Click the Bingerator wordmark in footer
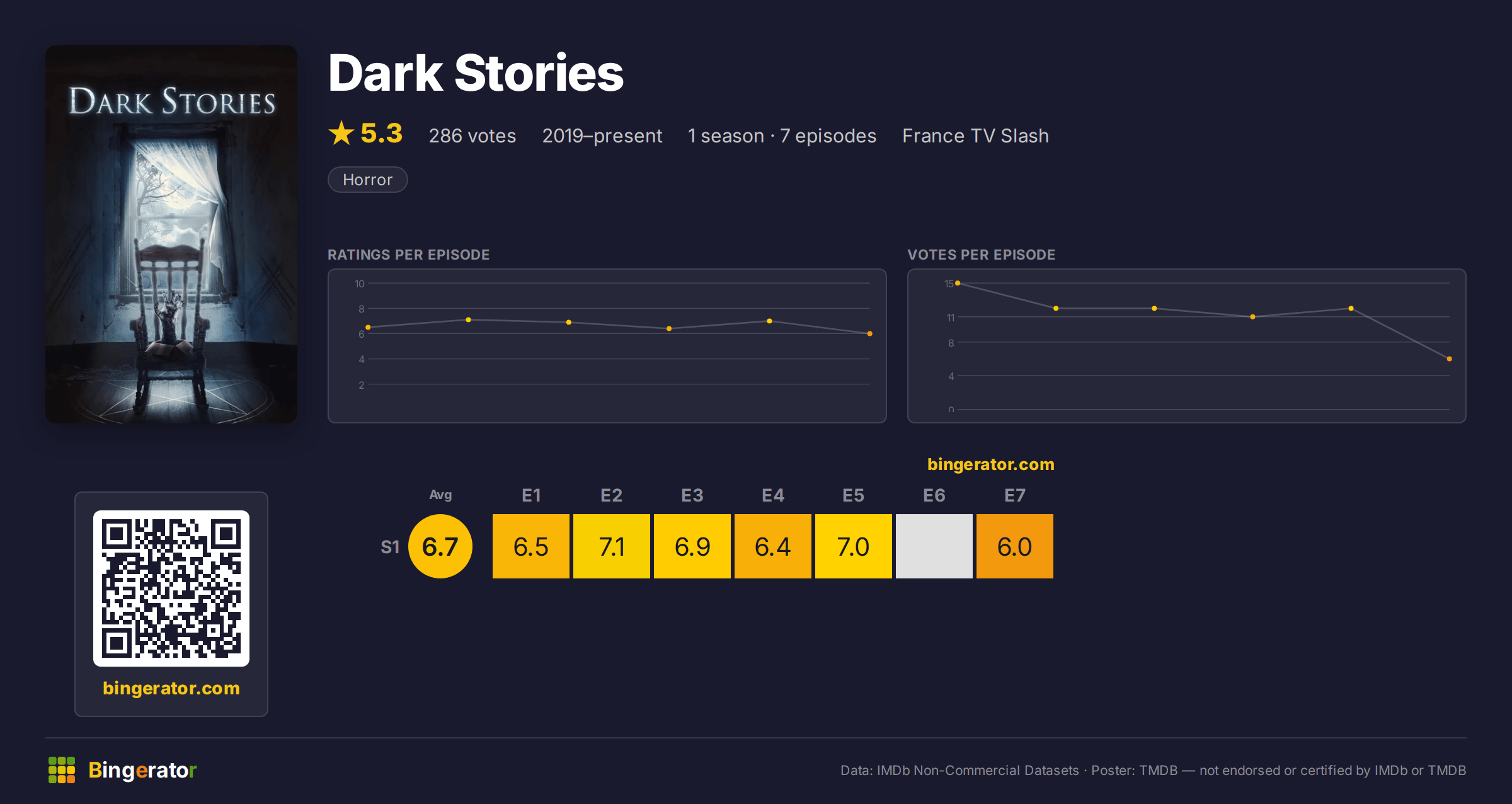Viewport: 1512px width, 804px height. (x=142, y=770)
